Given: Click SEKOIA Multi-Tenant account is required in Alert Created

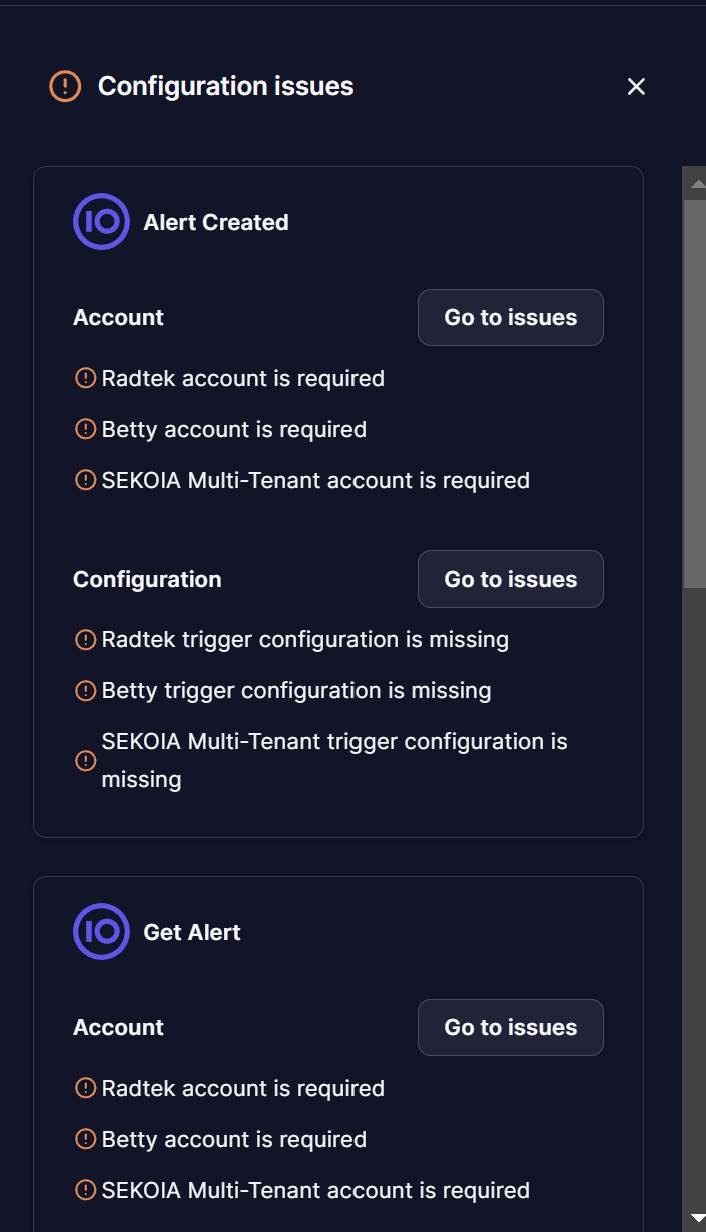Looking at the screenshot, I should (x=316, y=480).
